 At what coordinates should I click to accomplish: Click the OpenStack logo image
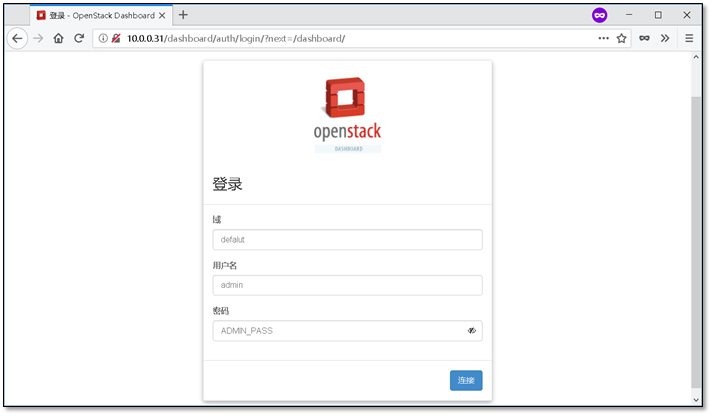[x=347, y=115]
